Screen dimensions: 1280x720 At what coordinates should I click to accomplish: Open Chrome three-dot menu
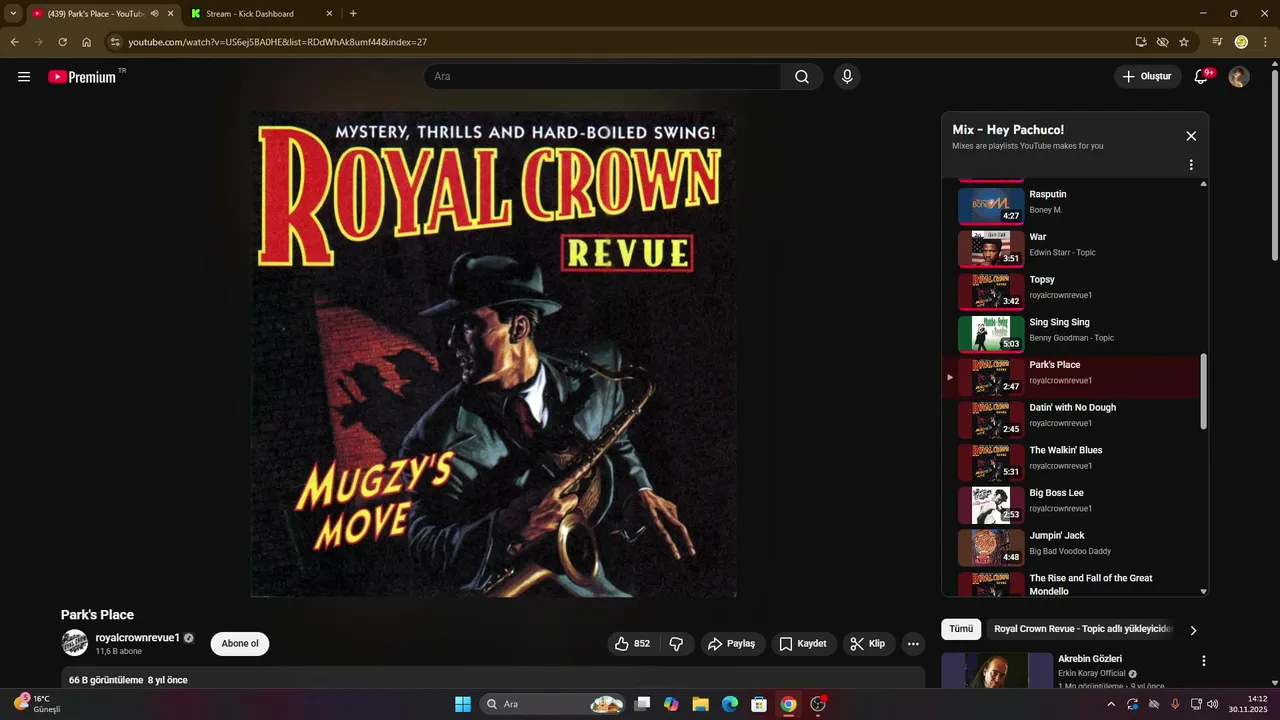coord(1266,42)
